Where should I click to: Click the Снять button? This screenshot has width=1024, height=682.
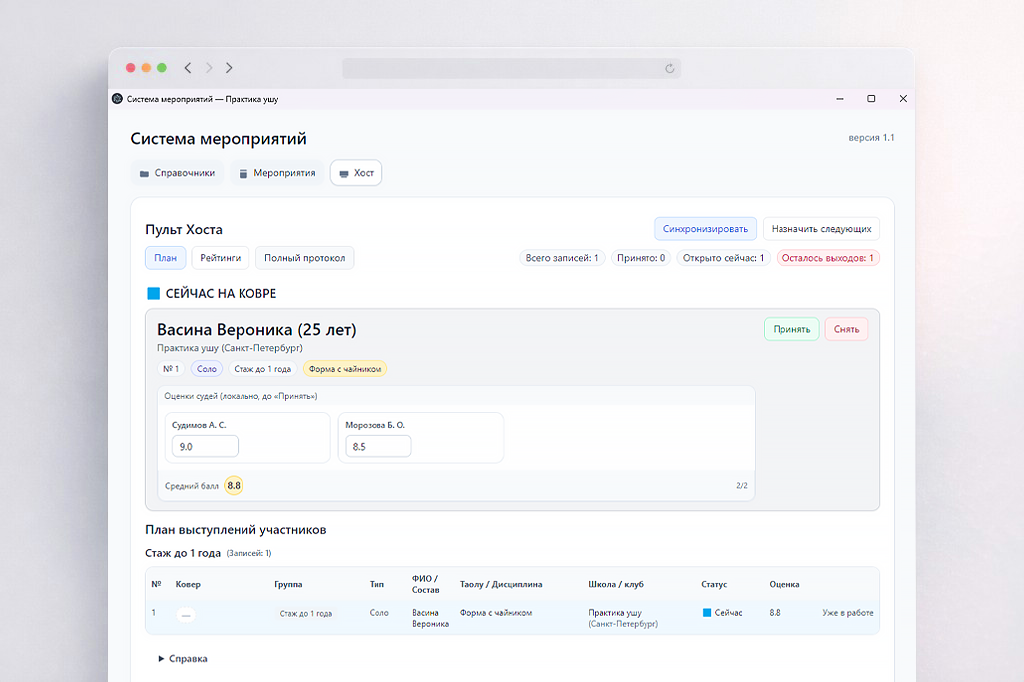point(846,329)
